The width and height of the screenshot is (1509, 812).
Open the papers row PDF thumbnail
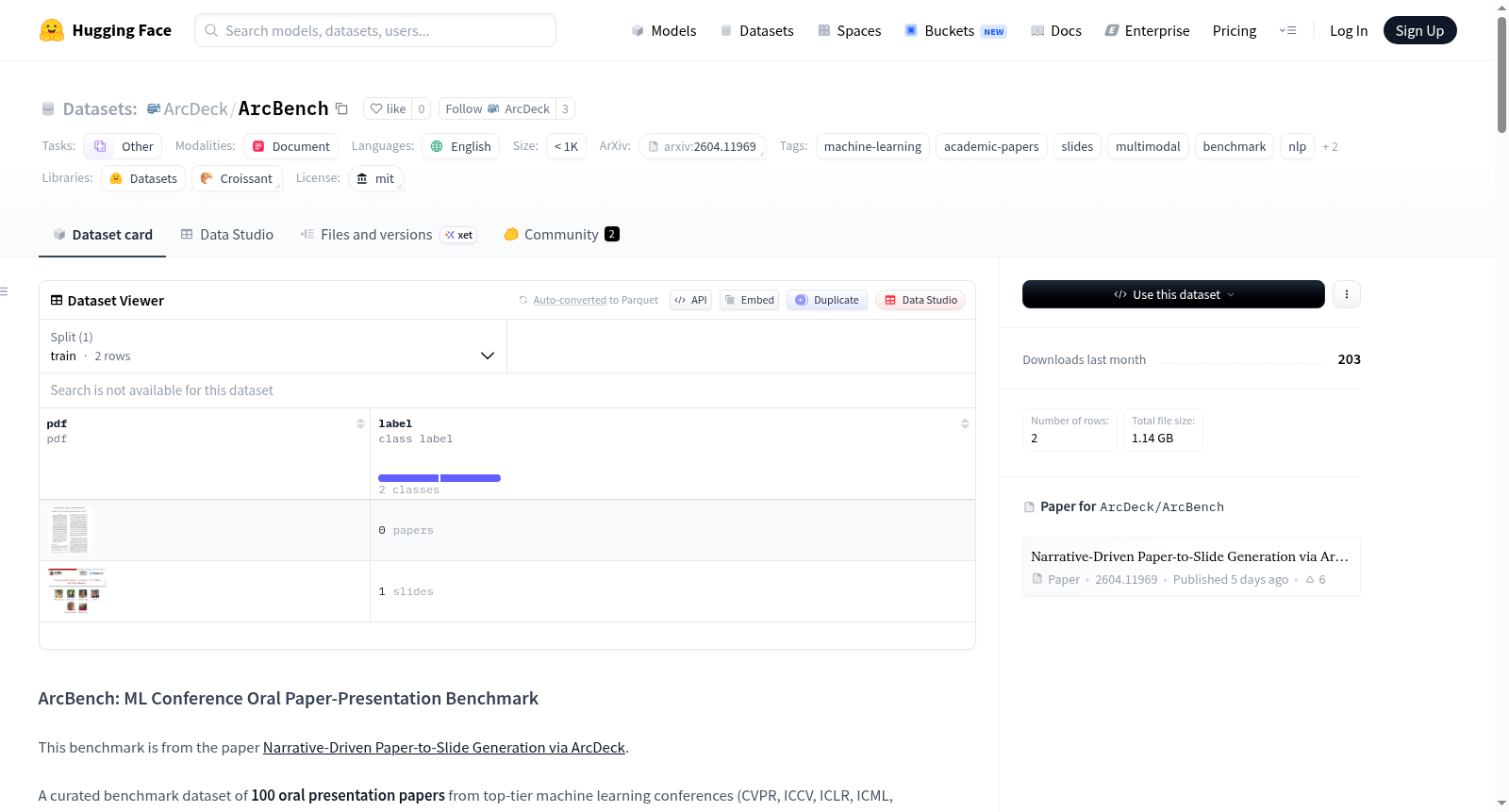point(69,530)
